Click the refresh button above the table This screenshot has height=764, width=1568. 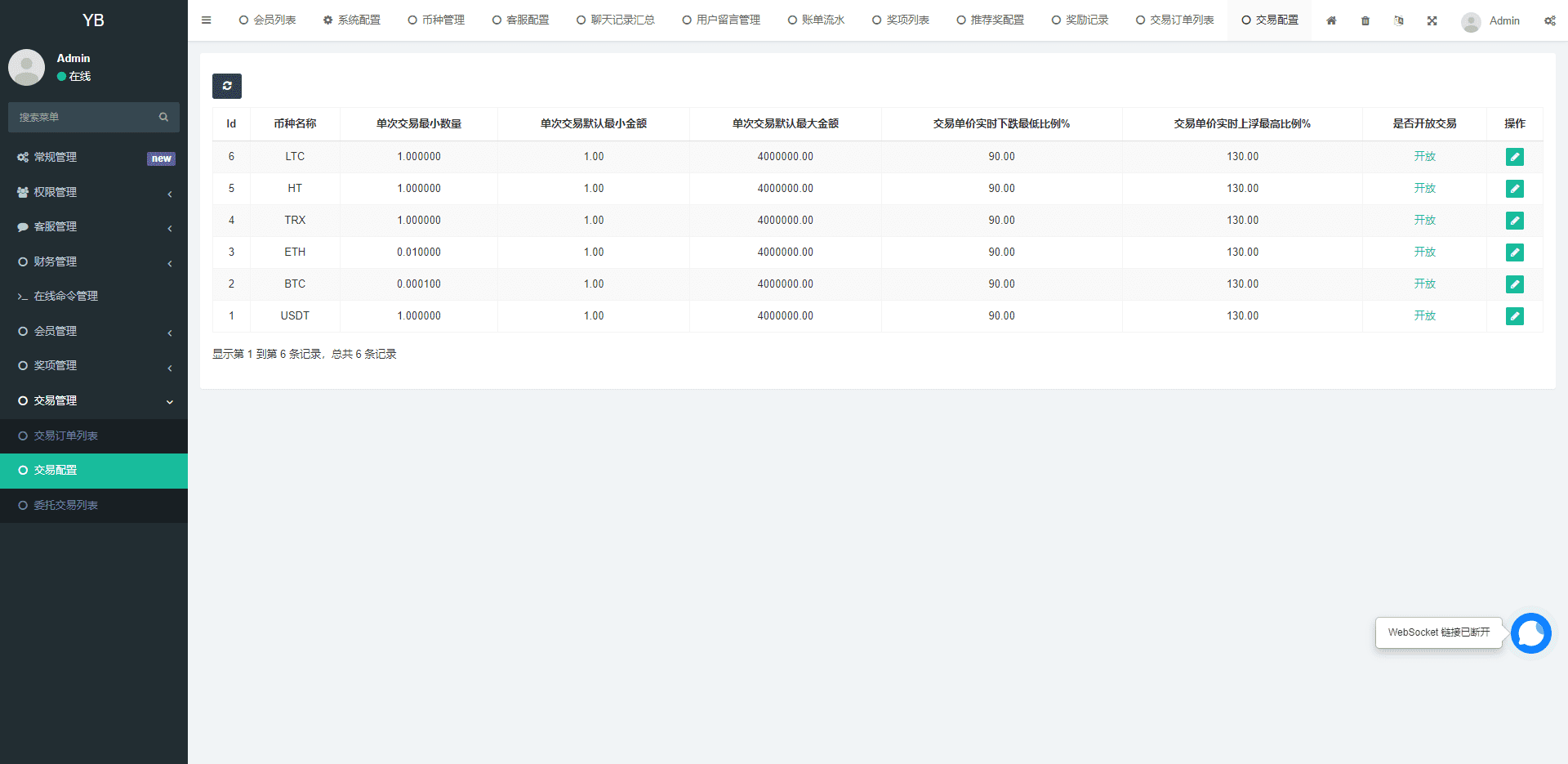(x=227, y=86)
